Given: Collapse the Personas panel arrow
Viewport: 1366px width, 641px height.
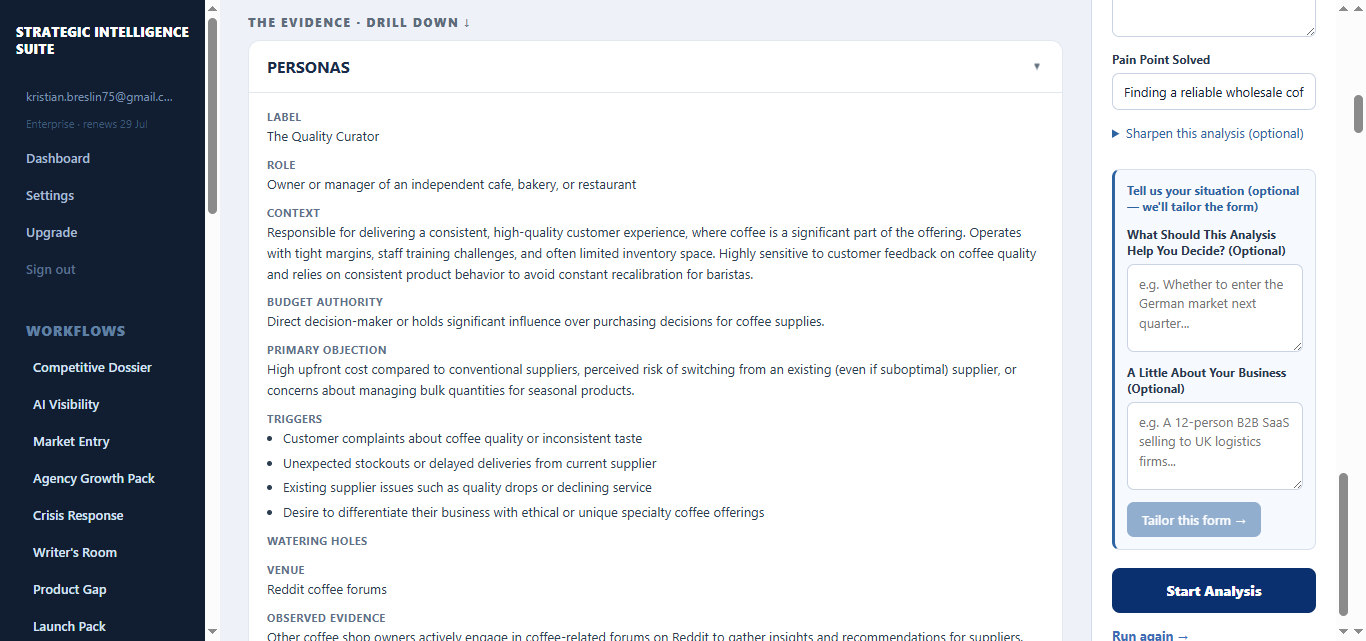Looking at the screenshot, I should tap(1037, 67).
